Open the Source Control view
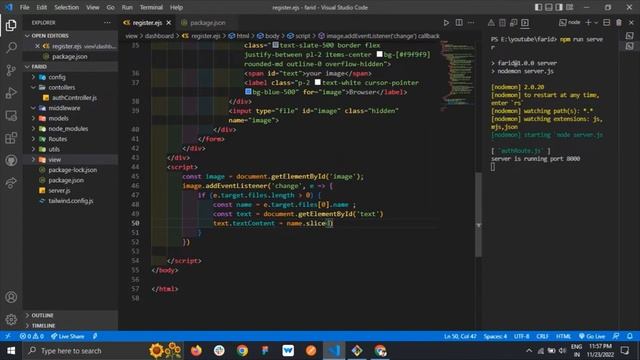The height and width of the screenshot is (360, 640). tap(11, 70)
